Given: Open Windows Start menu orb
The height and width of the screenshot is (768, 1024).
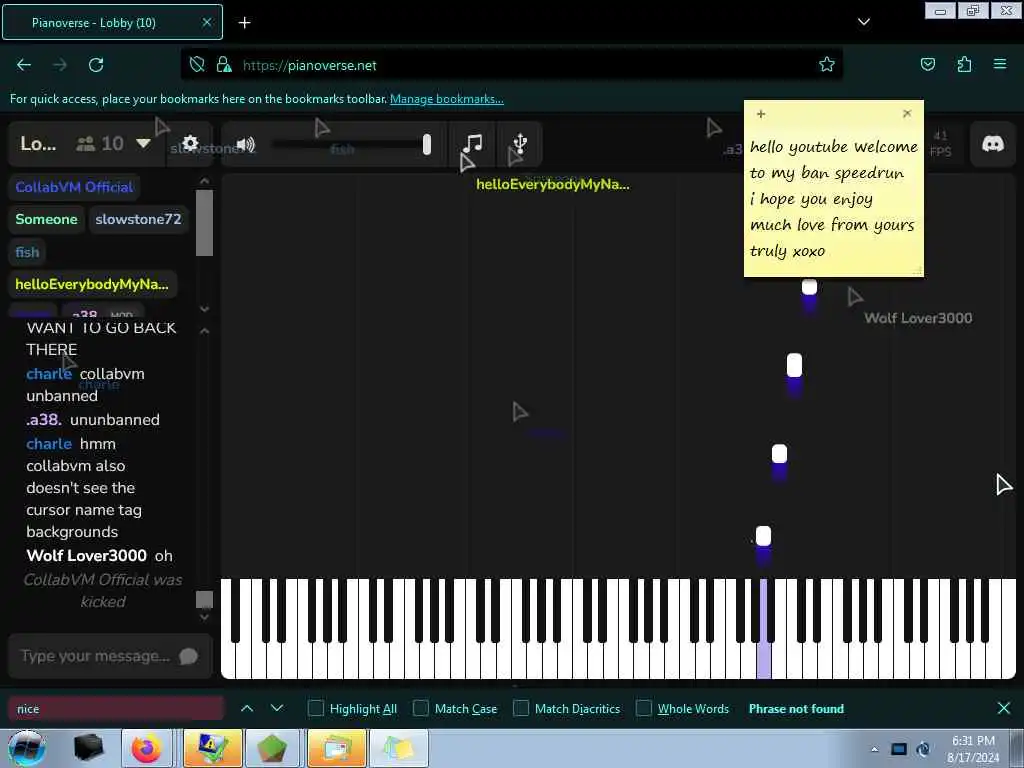Looking at the screenshot, I should 27,748.
